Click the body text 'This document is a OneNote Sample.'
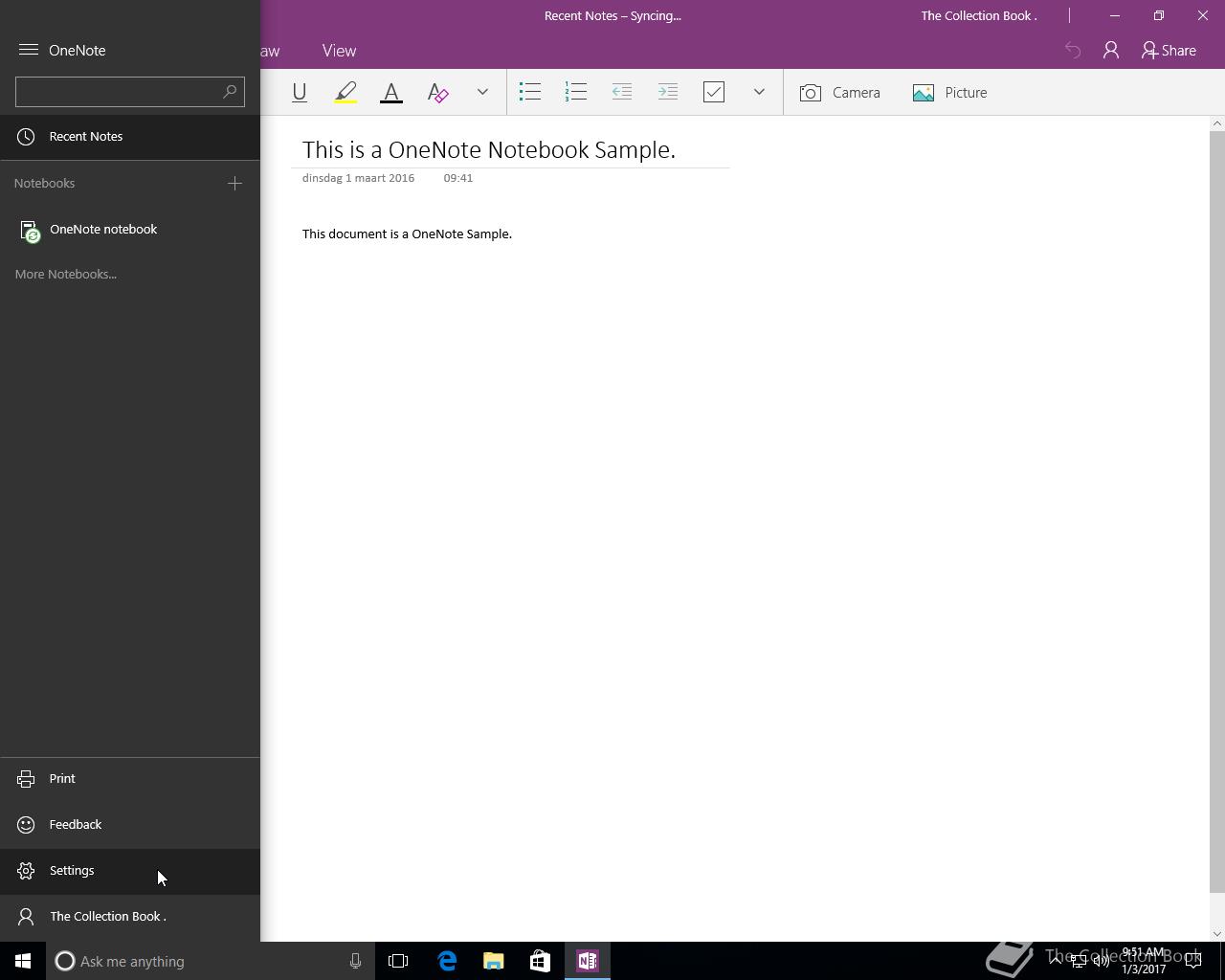 point(407,234)
